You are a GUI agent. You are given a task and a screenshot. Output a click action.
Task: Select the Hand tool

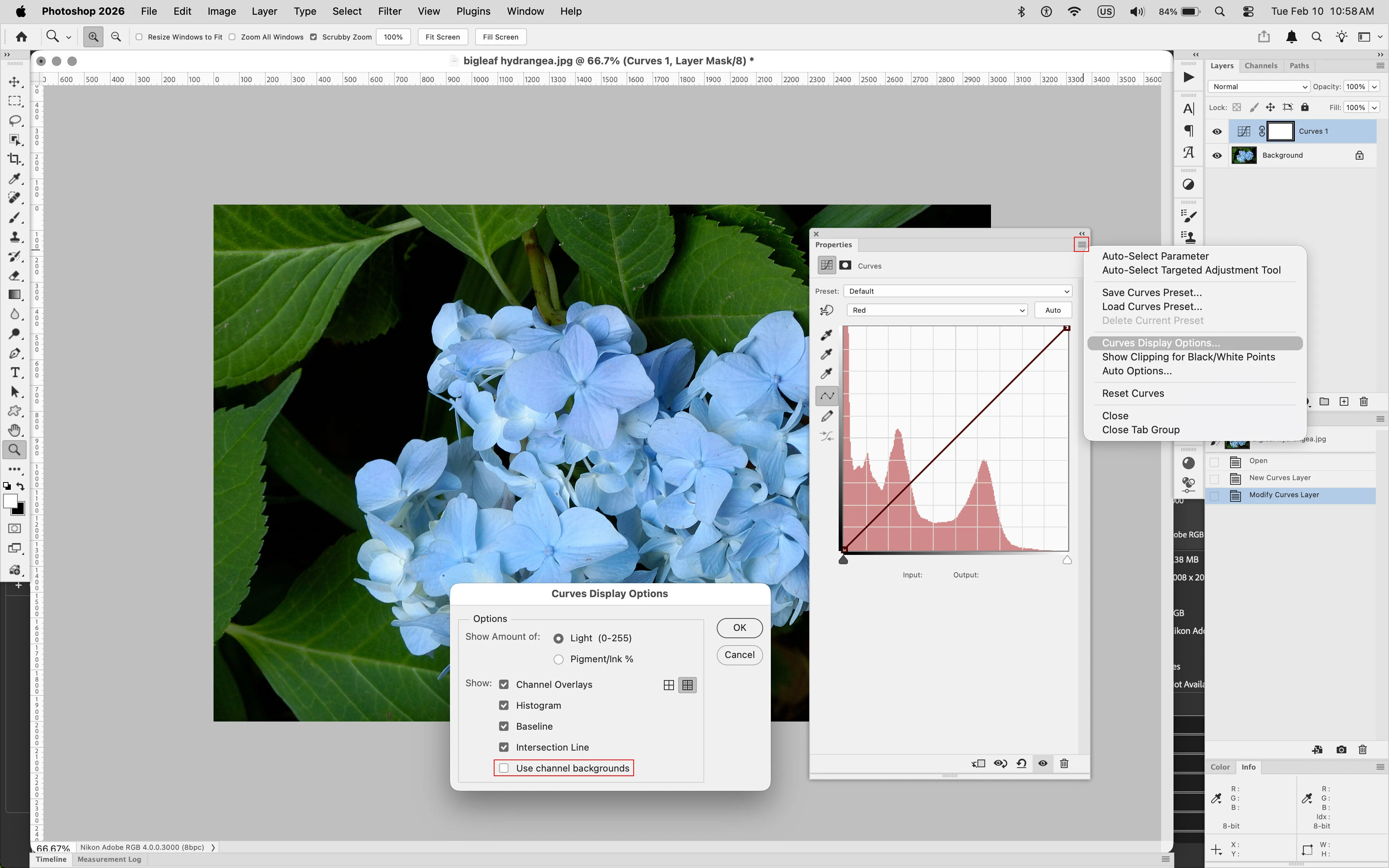[x=15, y=430]
